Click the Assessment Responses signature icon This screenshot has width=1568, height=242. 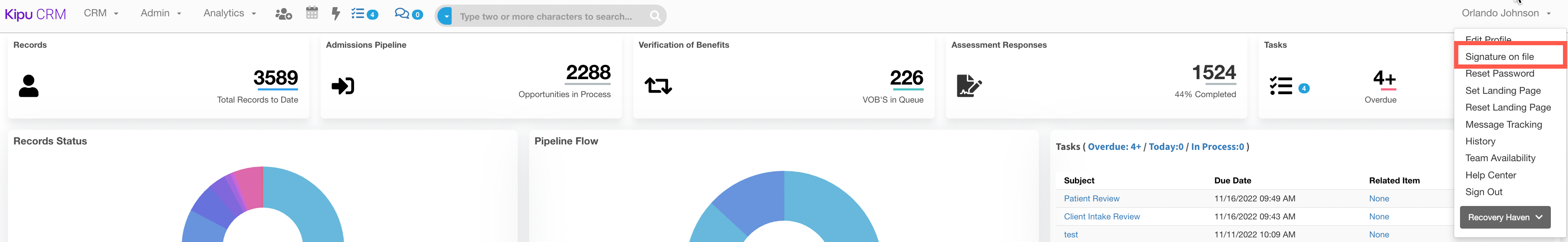(x=969, y=86)
